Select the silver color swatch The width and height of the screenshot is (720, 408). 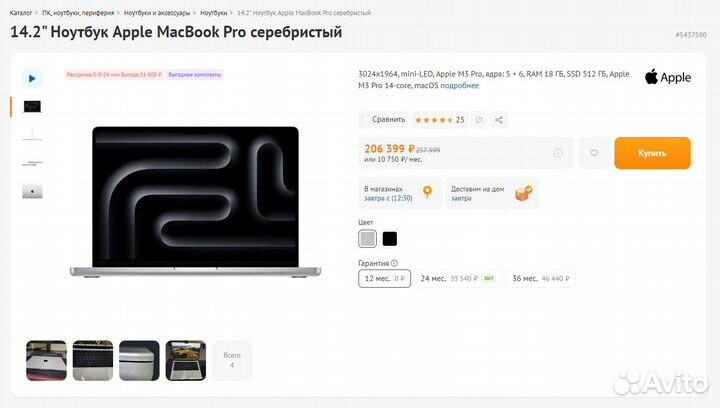(x=367, y=239)
